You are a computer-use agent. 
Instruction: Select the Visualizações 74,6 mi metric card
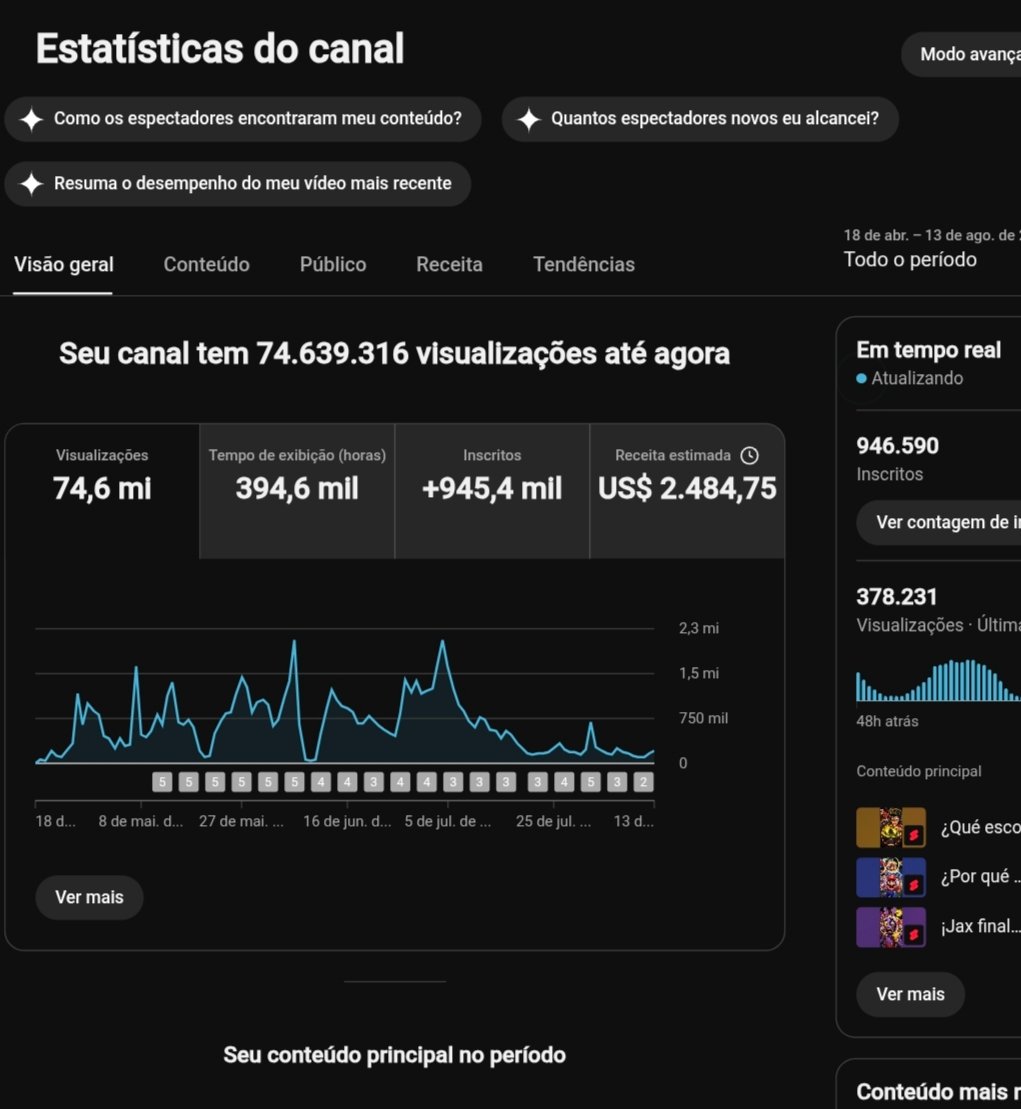pos(103,492)
